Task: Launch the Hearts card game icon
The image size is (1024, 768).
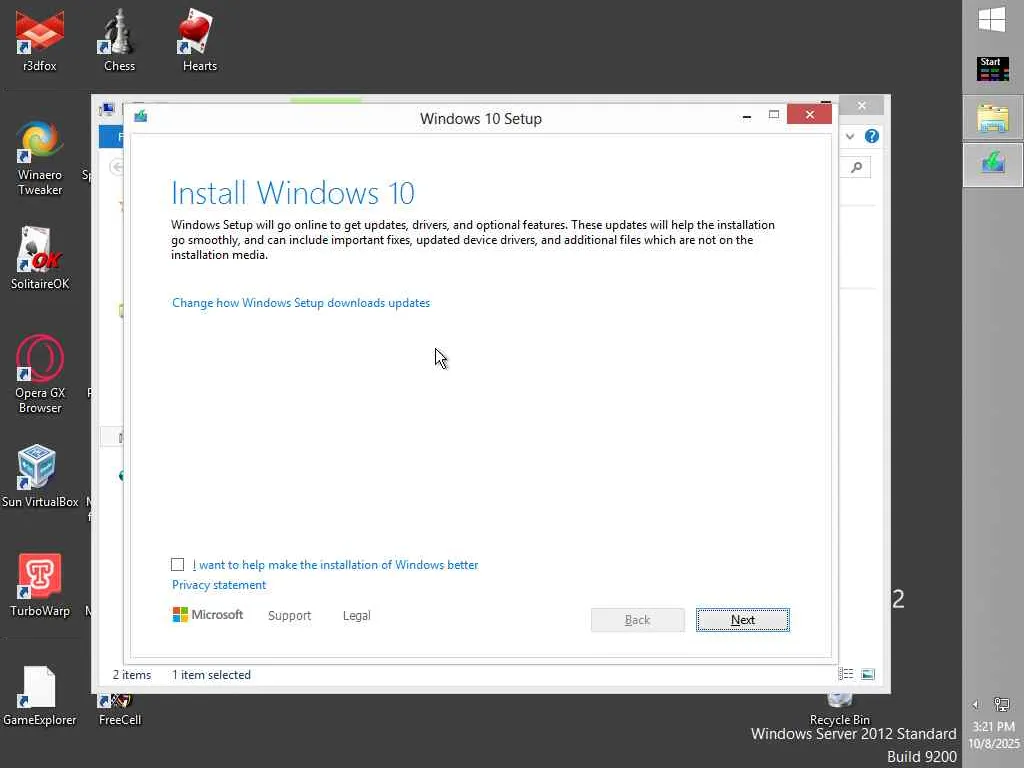Action: click(199, 40)
